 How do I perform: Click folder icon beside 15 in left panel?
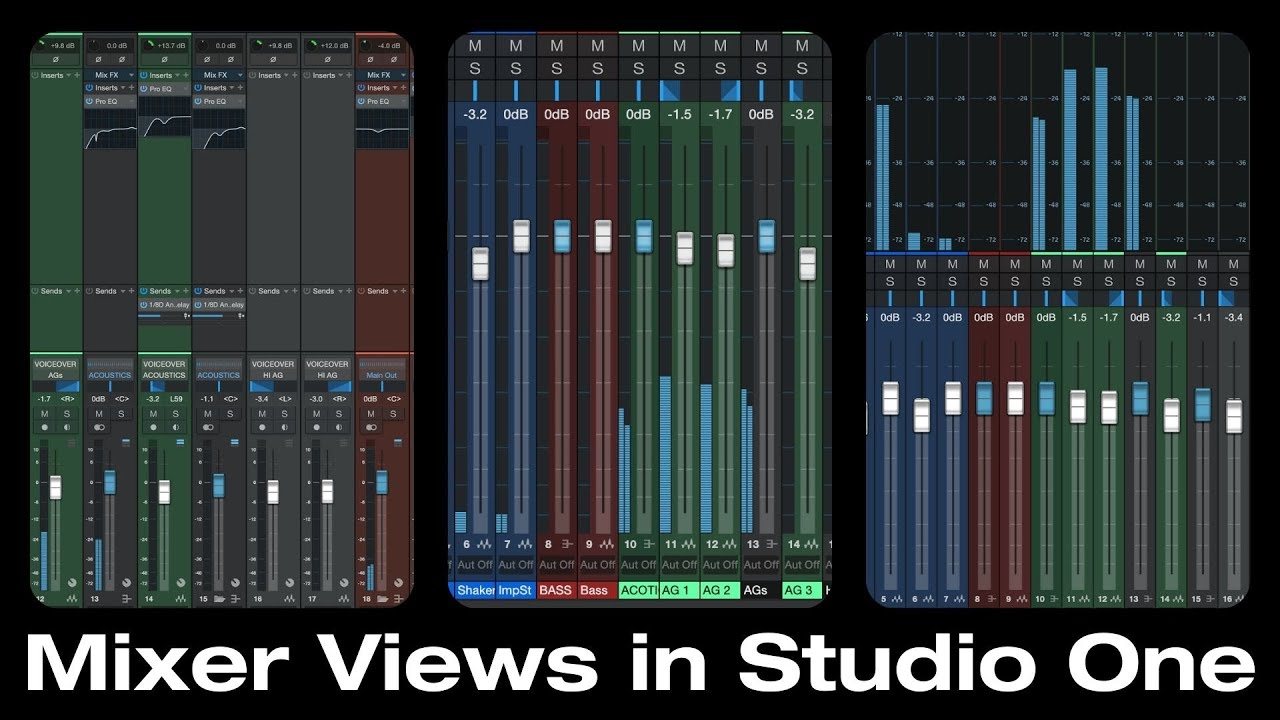tap(219, 599)
